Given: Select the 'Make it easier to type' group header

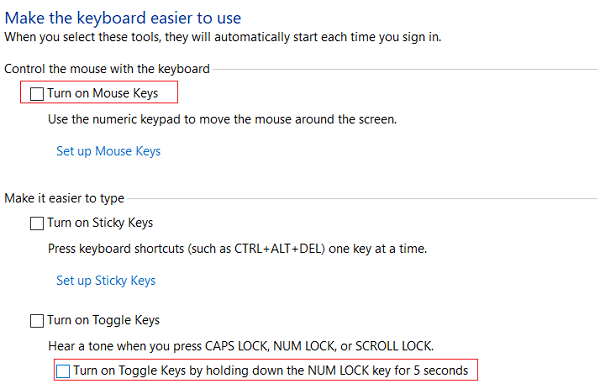Looking at the screenshot, I should 64,199.
